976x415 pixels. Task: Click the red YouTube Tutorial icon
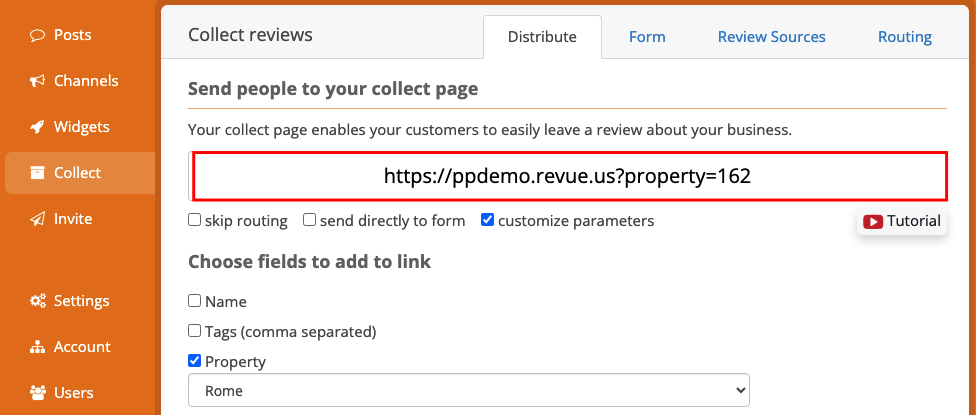[x=873, y=221]
